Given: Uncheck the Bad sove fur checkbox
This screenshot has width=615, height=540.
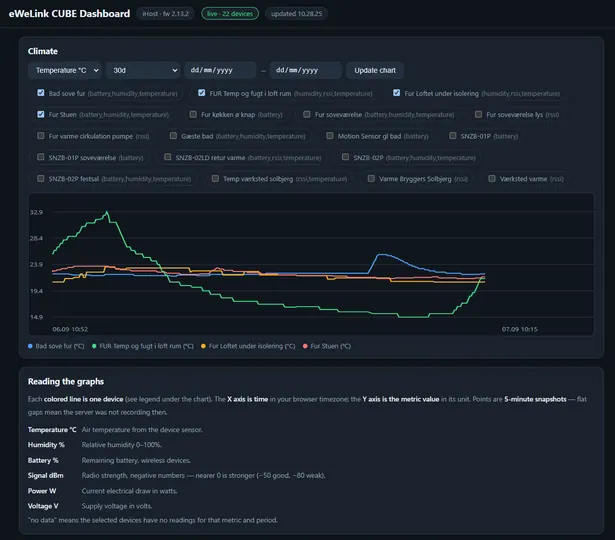Looking at the screenshot, I should click(x=41, y=93).
